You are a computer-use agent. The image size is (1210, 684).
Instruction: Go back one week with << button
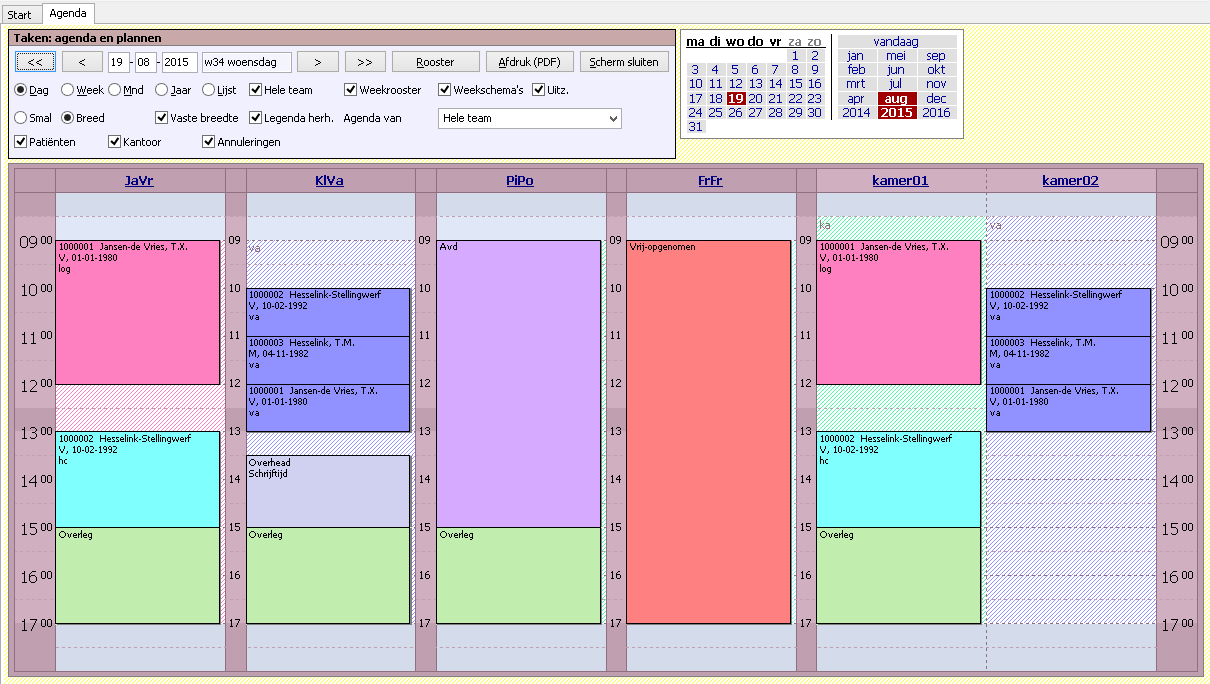point(35,62)
